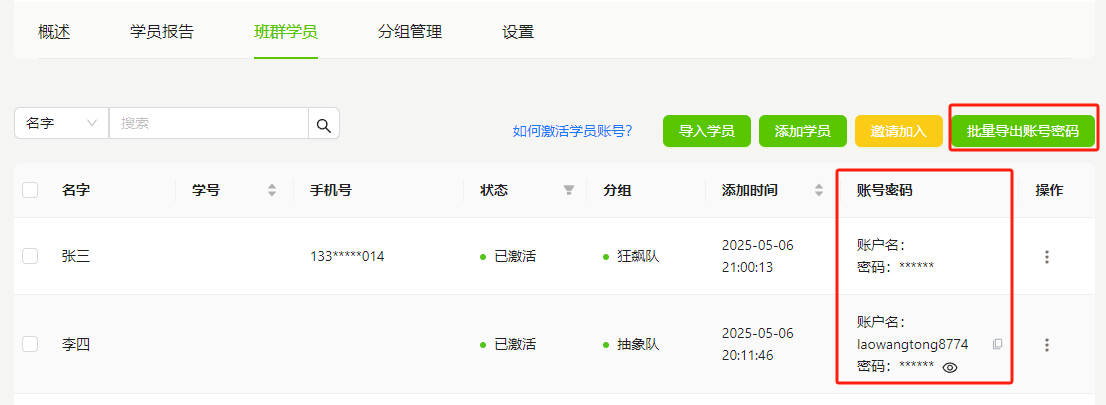The image size is (1106, 405).
Task: Check the select-all checkbox in header
Action: pos(30,190)
